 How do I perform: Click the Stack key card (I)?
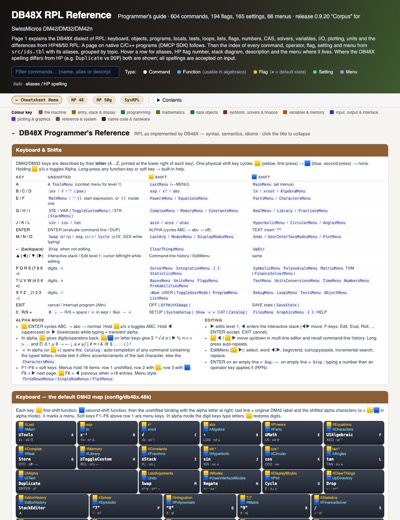click(169, 457)
